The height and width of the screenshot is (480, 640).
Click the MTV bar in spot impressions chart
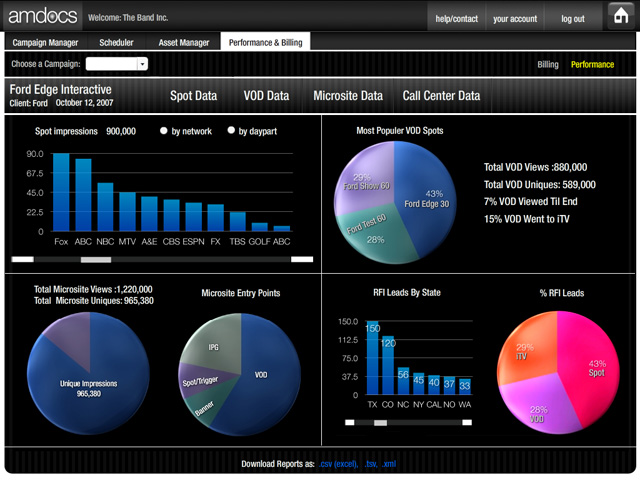click(x=127, y=212)
